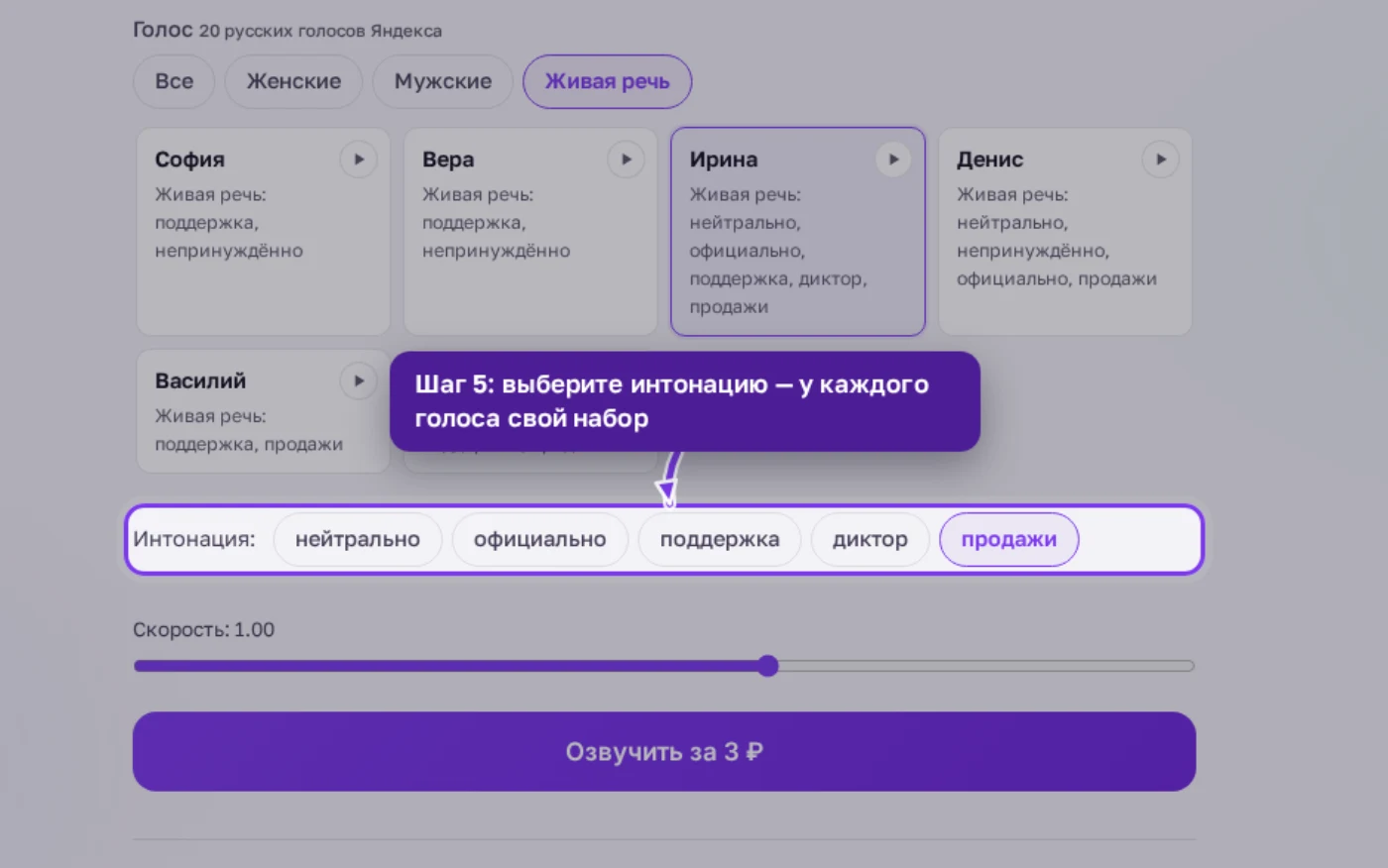This screenshot has width=1388, height=868.
Task: Click the '20 русских голосов Яндекса' text
Action: pos(320,31)
